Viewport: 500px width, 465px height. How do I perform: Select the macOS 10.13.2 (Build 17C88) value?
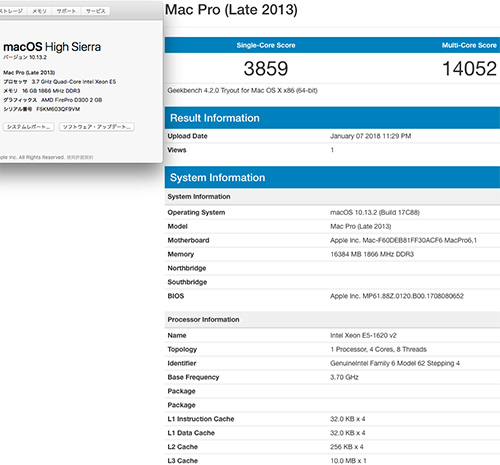[375, 212]
